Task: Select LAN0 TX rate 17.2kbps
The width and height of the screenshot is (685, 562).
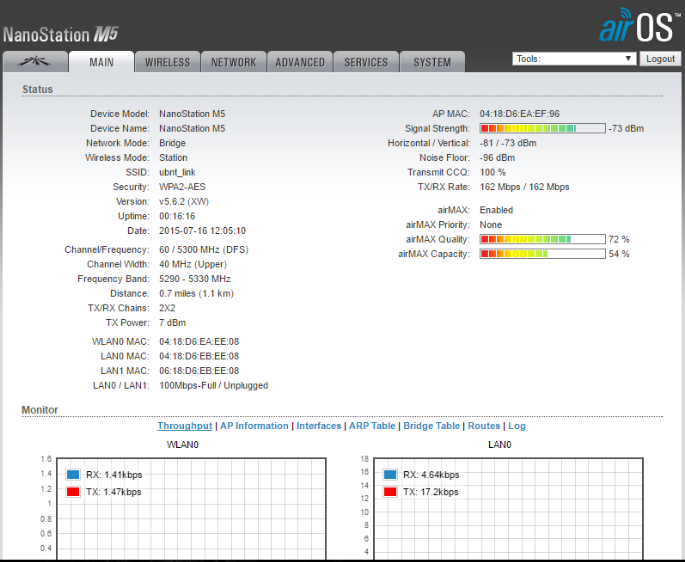Action: pyautogui.click(x=439, y=492)
